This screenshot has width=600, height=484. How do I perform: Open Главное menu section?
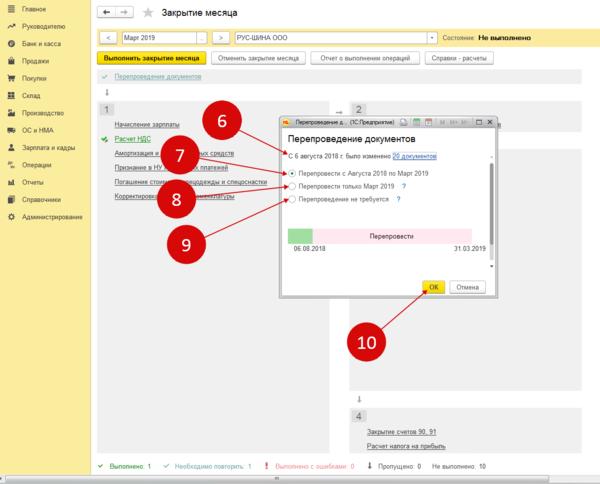tap(34, 9)
